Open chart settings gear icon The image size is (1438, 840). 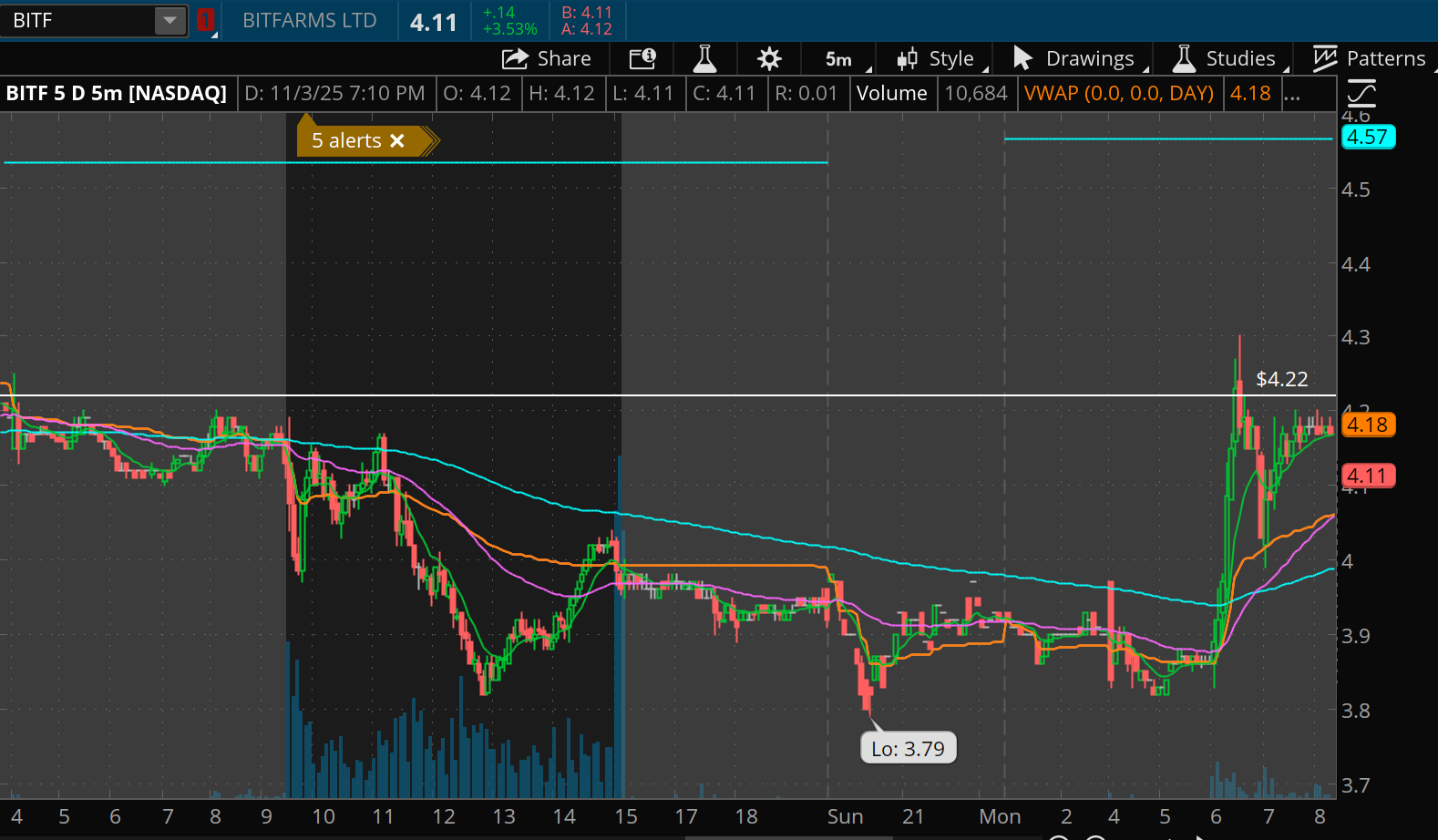click(769, 59)
